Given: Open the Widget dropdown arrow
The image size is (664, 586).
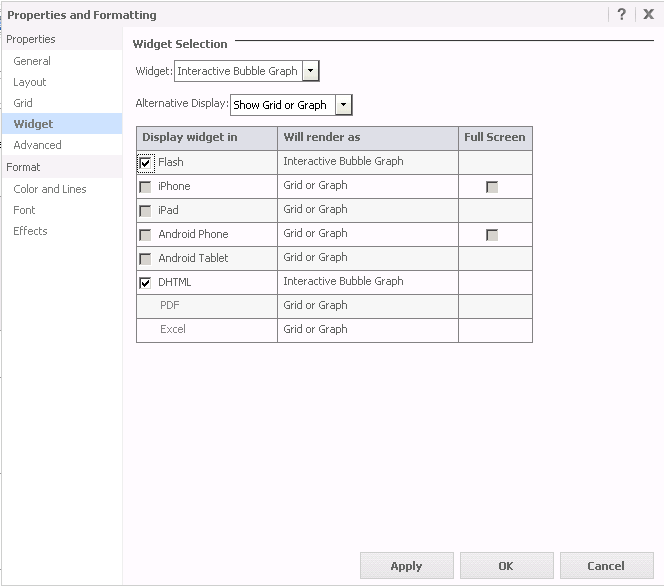Looking at the screenshot, I should point(311,71).
